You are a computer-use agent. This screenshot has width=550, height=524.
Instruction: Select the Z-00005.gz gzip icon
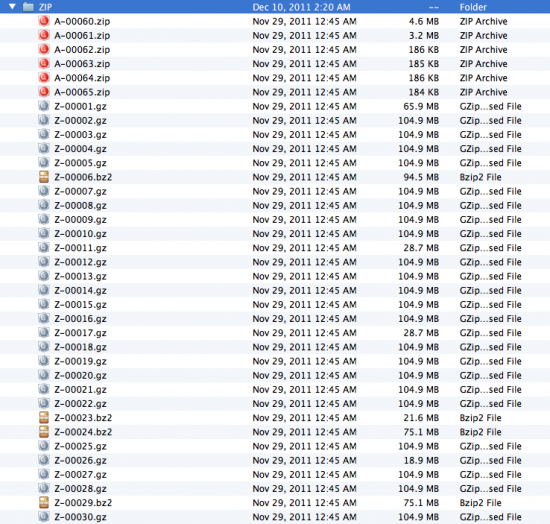[x=44, y=163]
